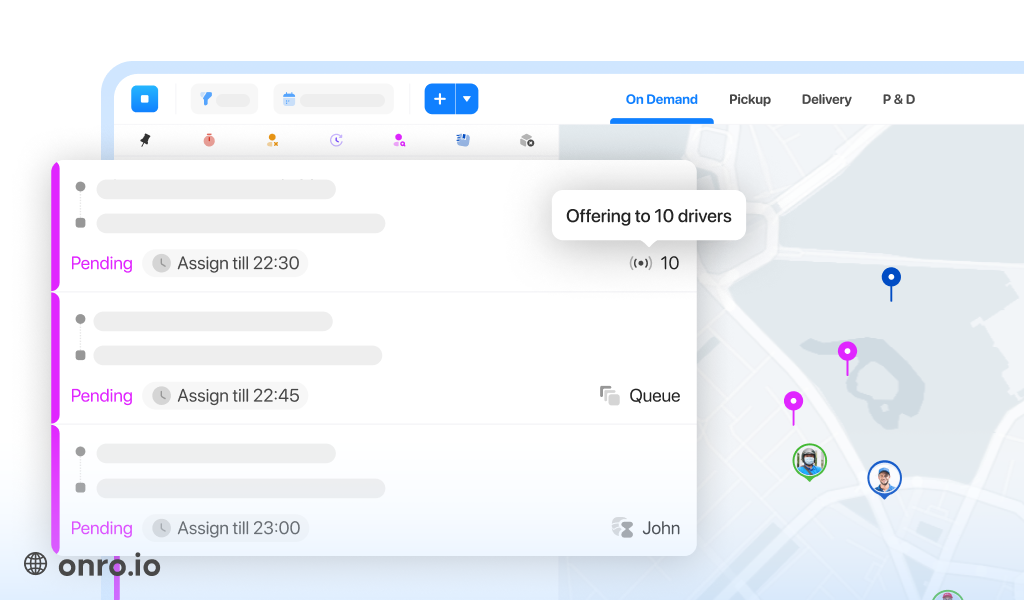The width and height of the screenshot is (1024, 600).
Task: Click the pickup dot of the 23:00 order
Action: tap(80, 451)
